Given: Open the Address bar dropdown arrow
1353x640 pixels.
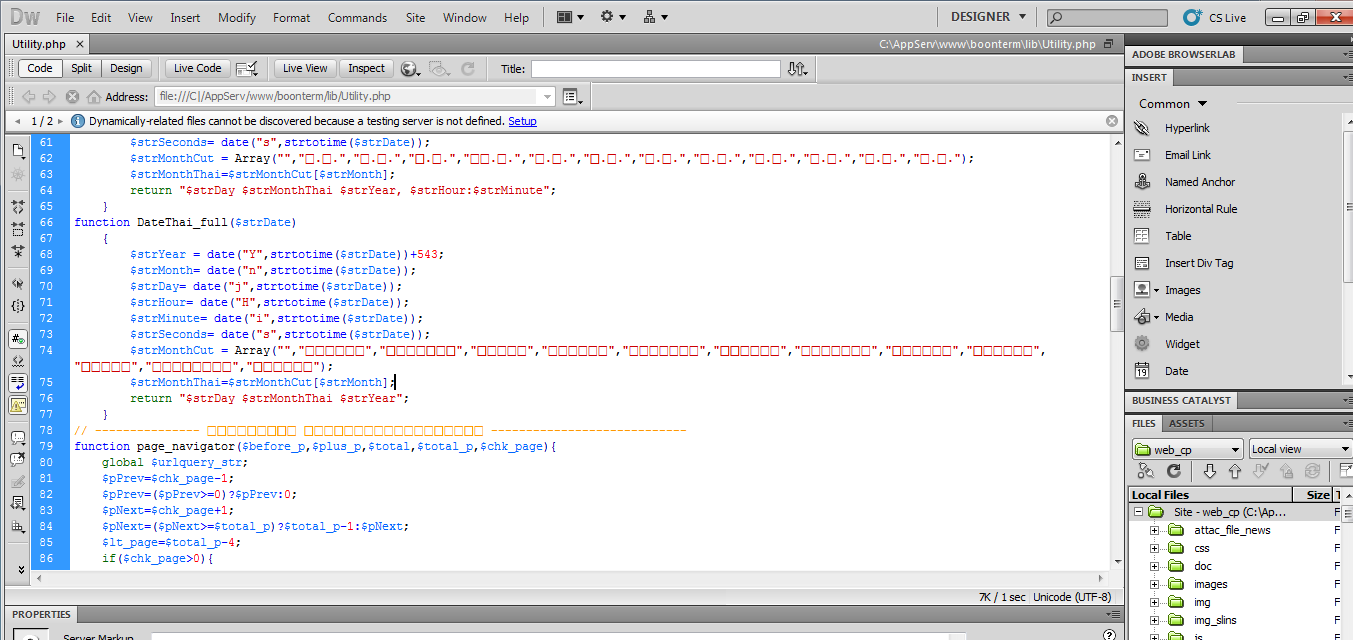Looking at the screenshot, I should (547, 97).
